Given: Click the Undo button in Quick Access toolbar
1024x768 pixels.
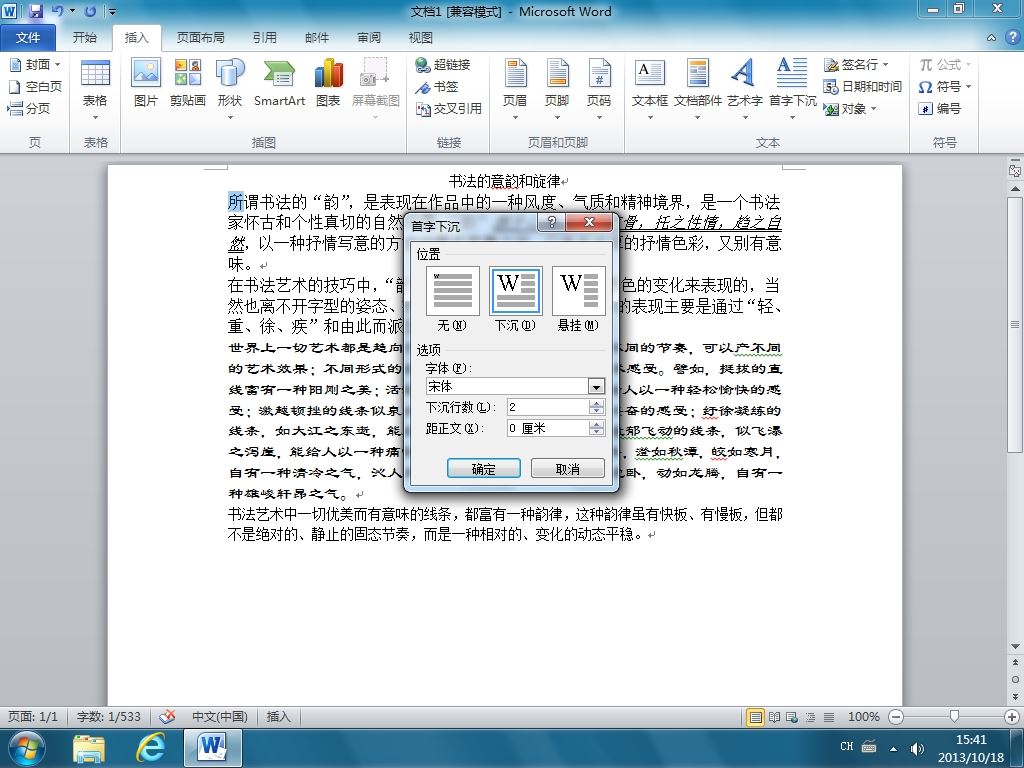Looking at the screenshot, I should pos(57,11).
